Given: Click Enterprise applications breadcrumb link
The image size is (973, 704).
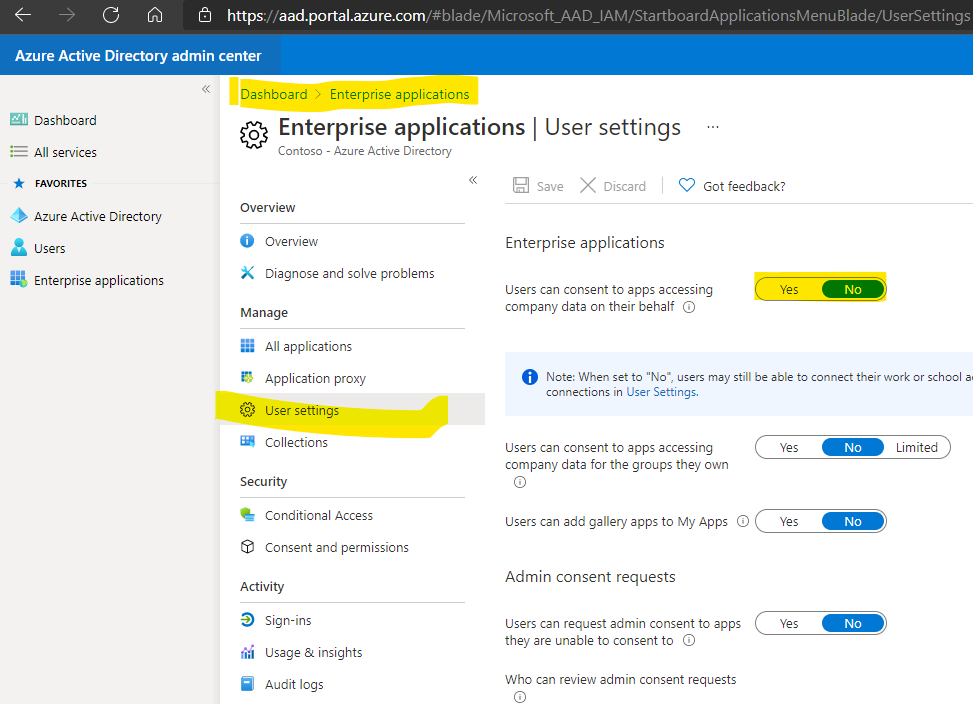Looking at the screenshot, I should click(400, 94).
